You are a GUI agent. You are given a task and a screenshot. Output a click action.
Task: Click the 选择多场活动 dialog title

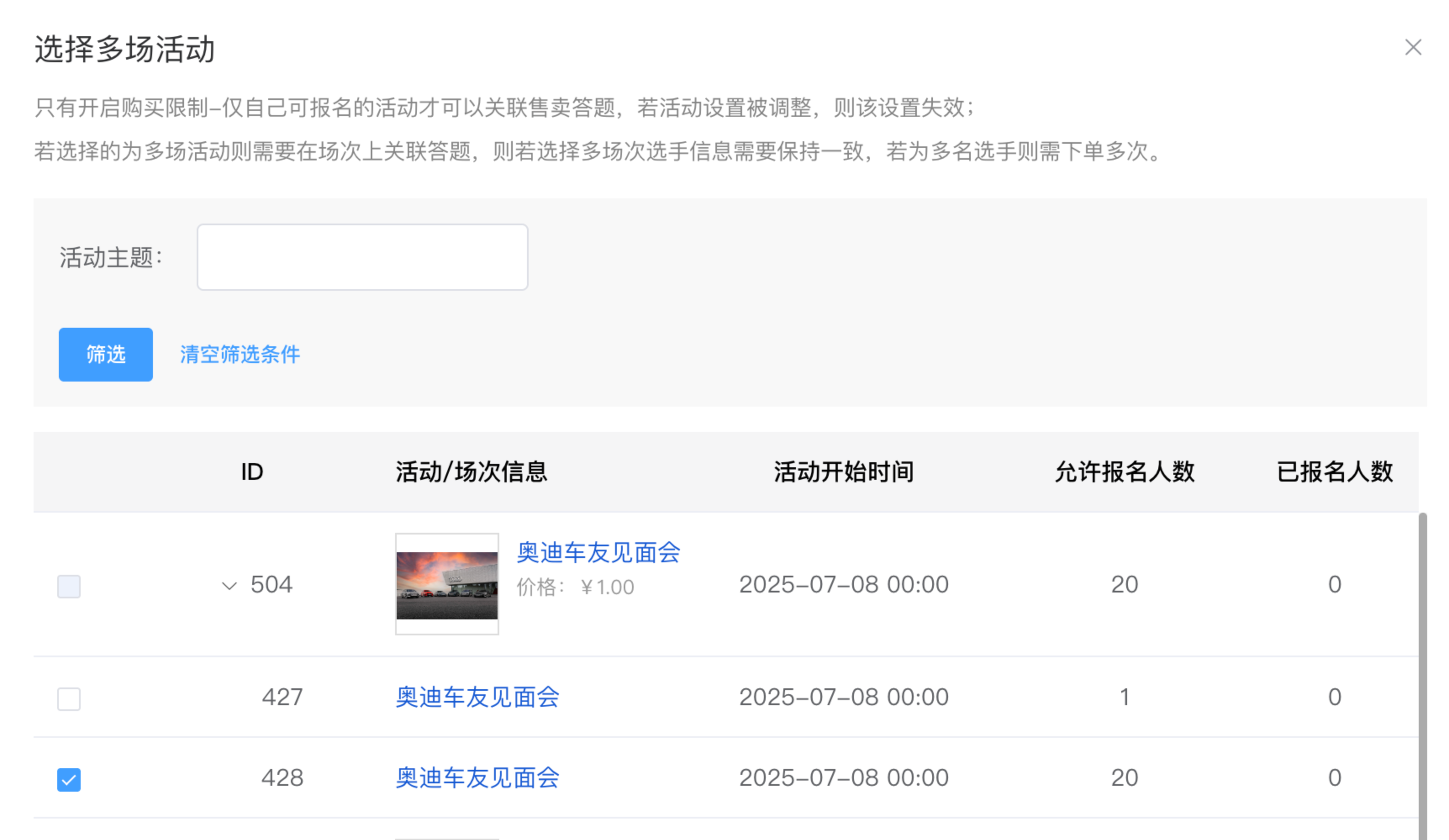(125, 49)
